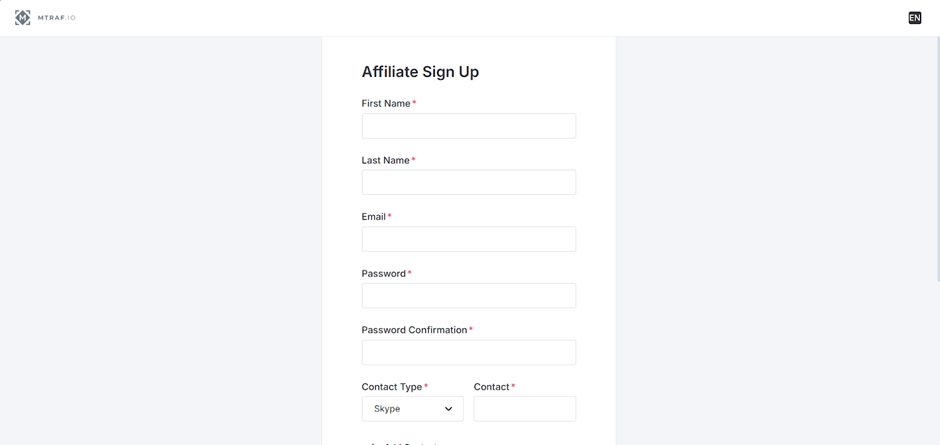Click the Last Name label

(385, 160)
